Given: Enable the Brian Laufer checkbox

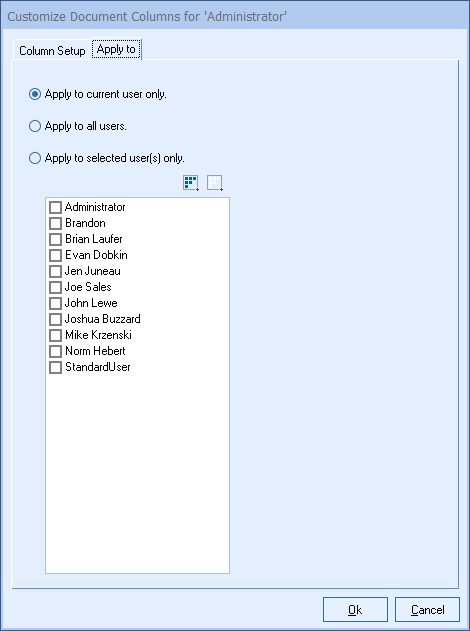Looking at the screenshot, I should click(x=55, y=239).
